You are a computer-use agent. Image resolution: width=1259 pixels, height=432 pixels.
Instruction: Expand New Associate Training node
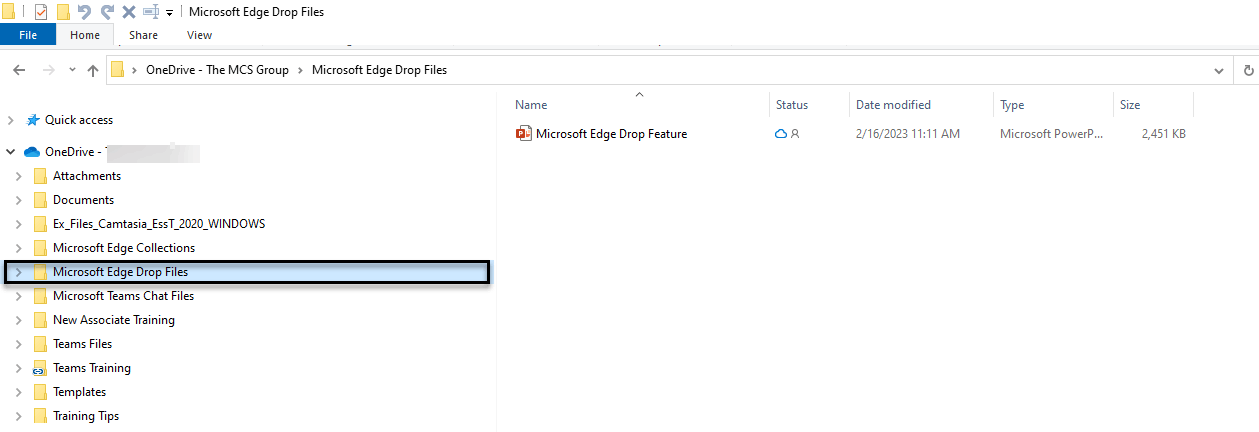click(18, 320)
